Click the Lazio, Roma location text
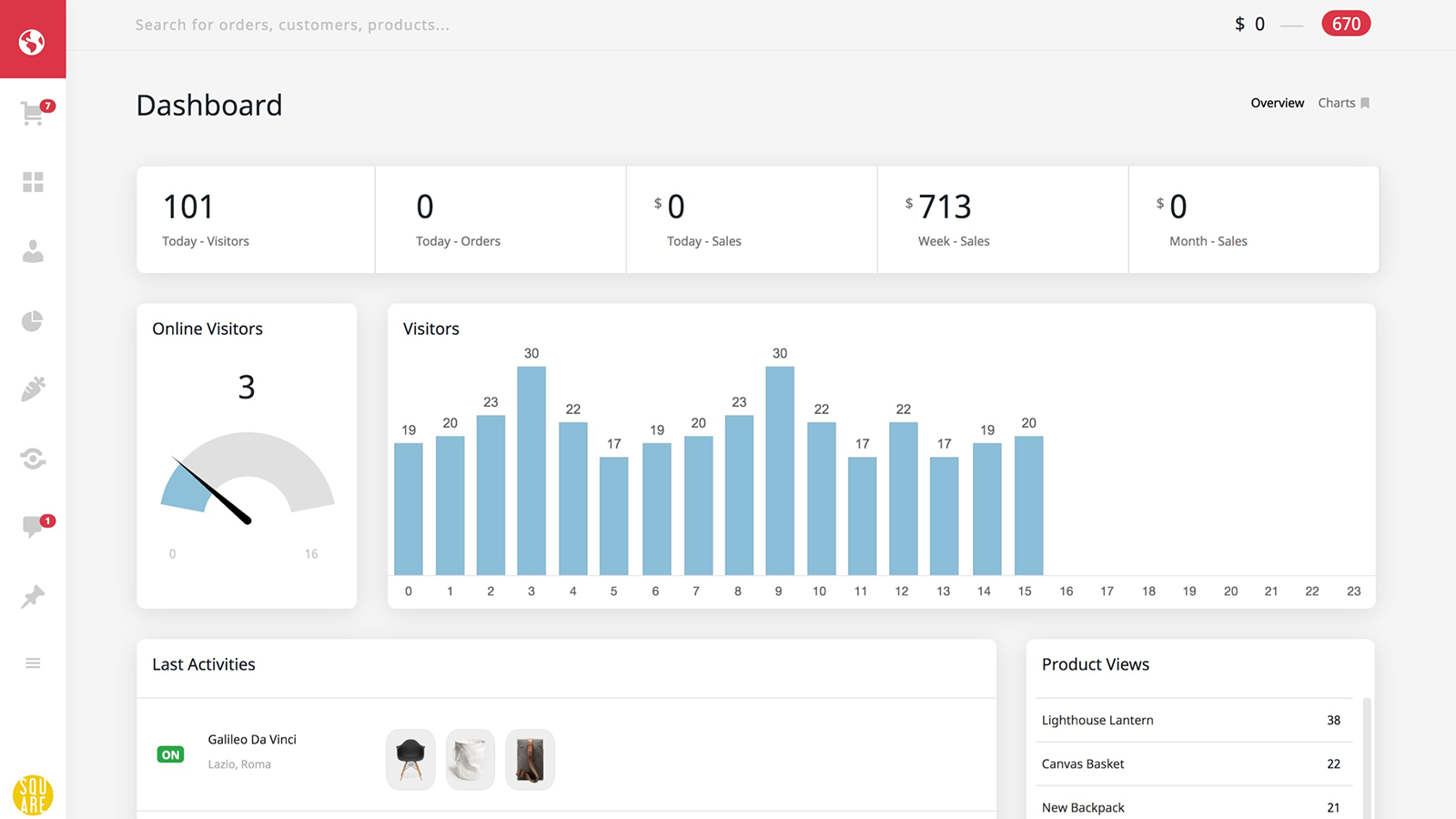This screenshot has width=1456, height=819. [x=239, y=764]
